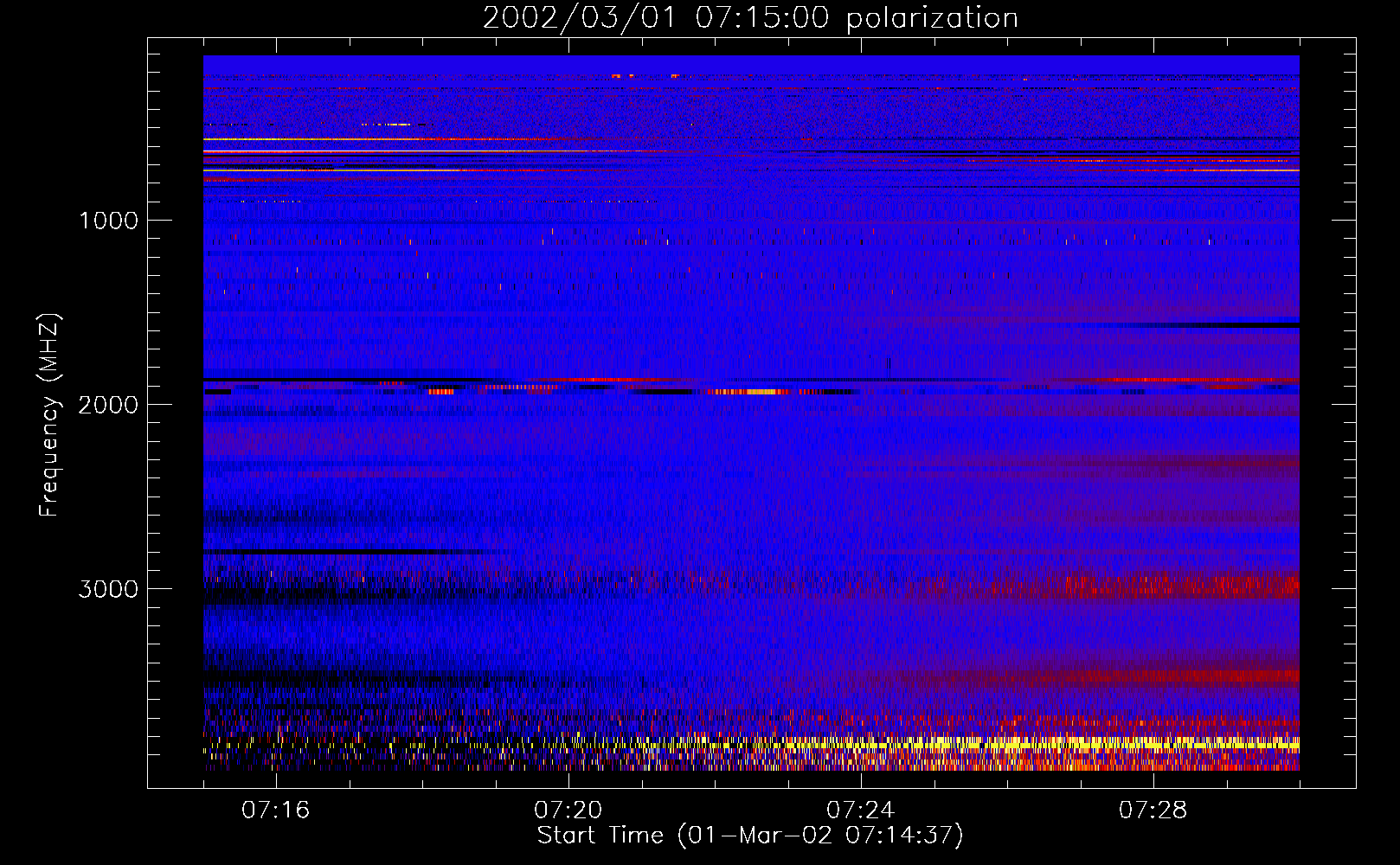
Task: Click the 07:28 time tick label
Action: [x=1153, y=811]
